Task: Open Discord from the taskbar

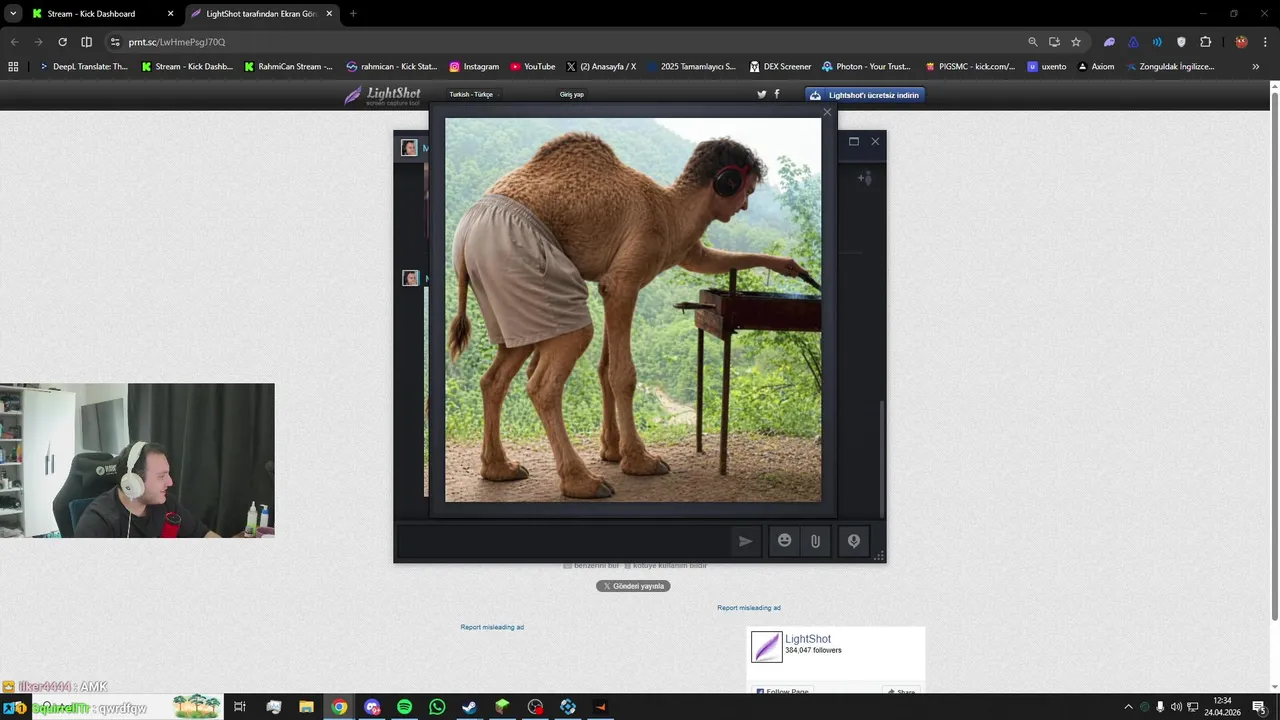Action: tap(372, 707)
